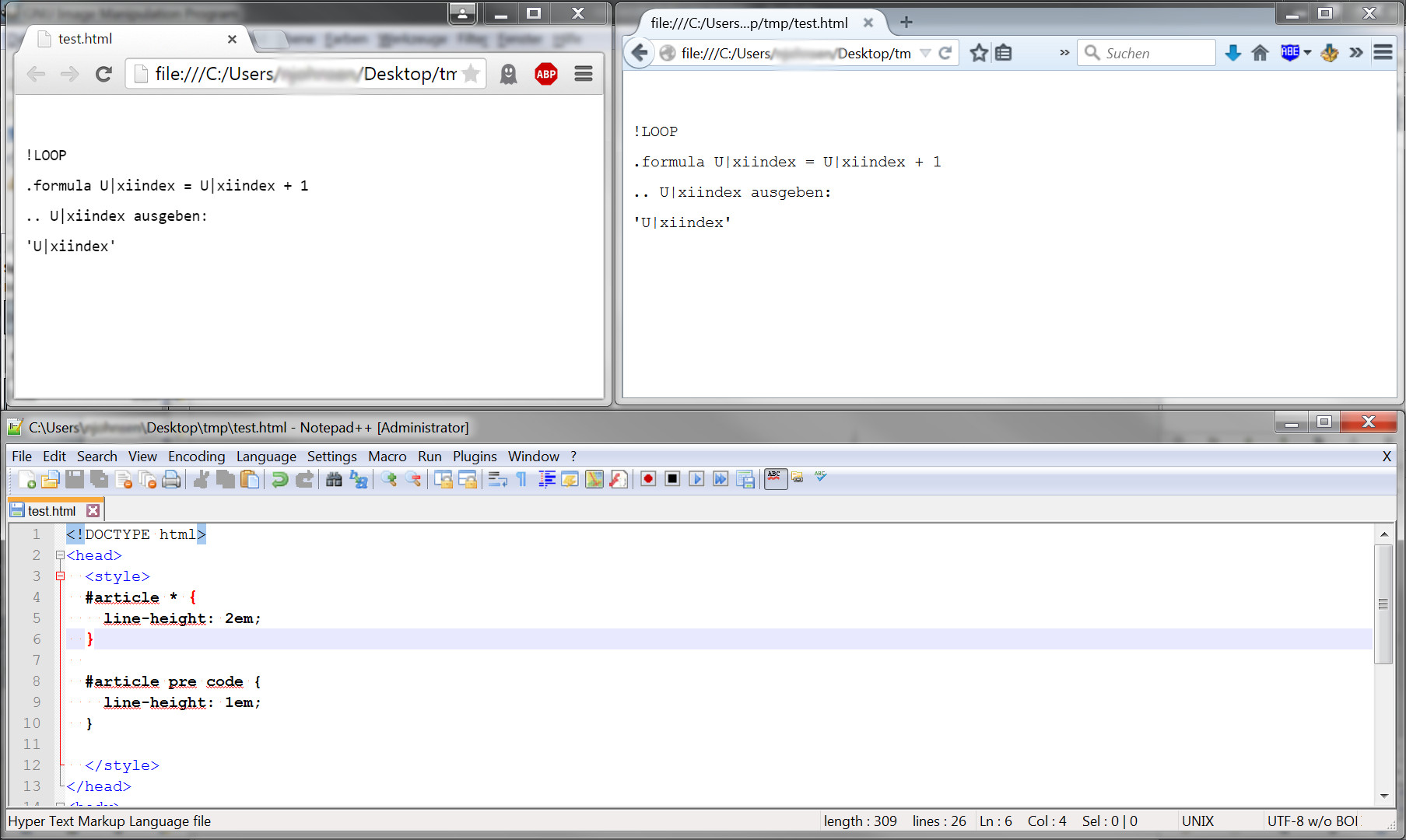Collapse the style tag fold marker
This screenshot has width=1406, height=840.
tap(60, 576)
